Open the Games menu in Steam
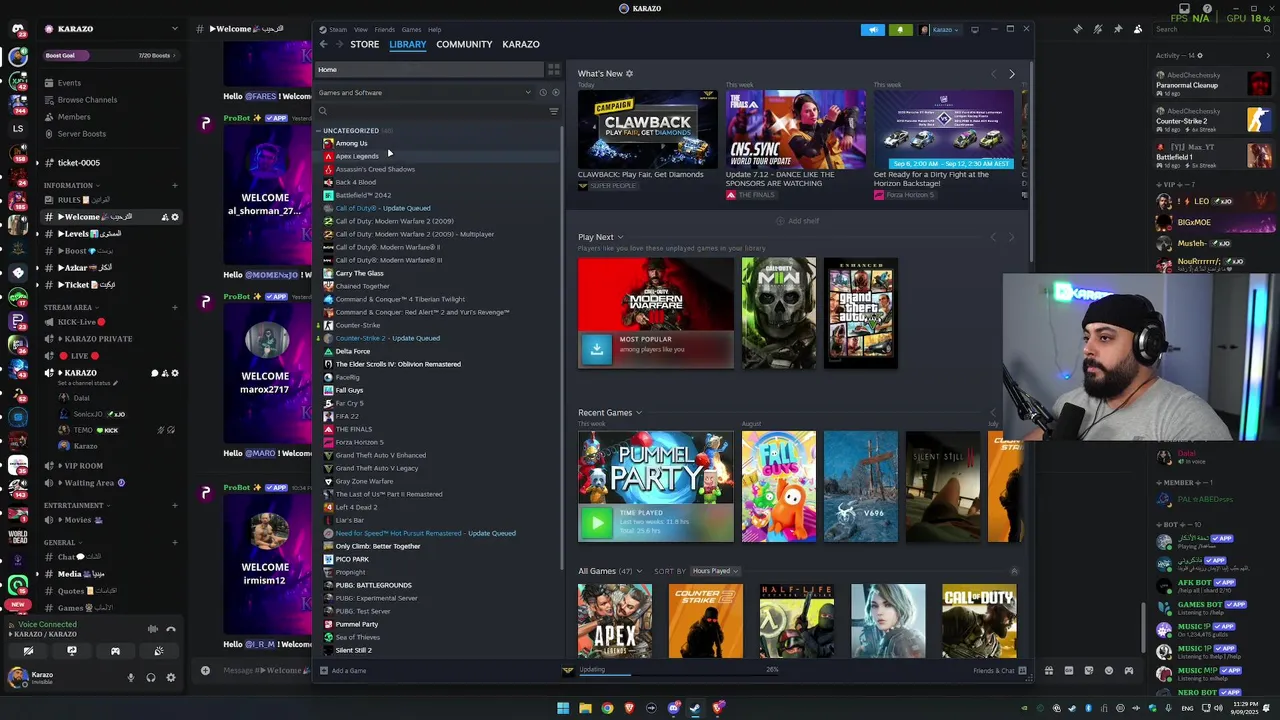 [411, 30]
